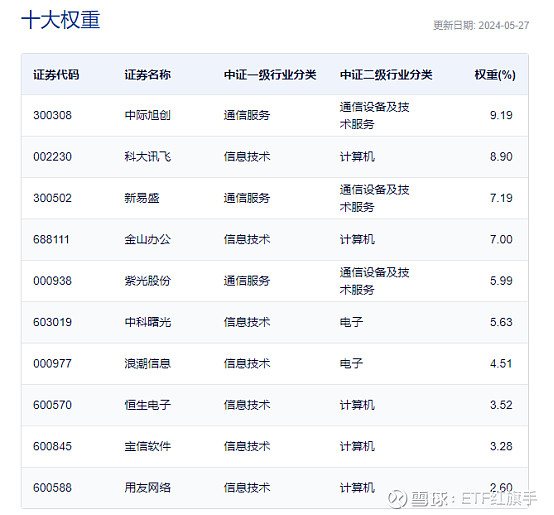Viewport: 554px width, 515px height.
Task: Open the 中际旭创 stock name
Action: [x=147, y=115]
